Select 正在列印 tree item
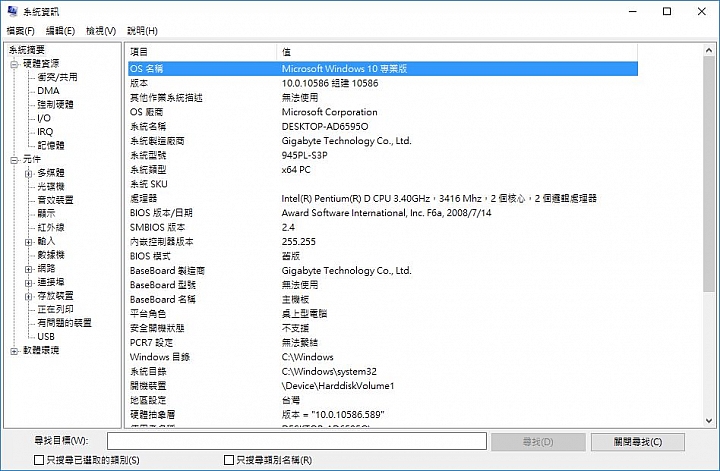Screen dimensions: 720x471 [55, 309]
